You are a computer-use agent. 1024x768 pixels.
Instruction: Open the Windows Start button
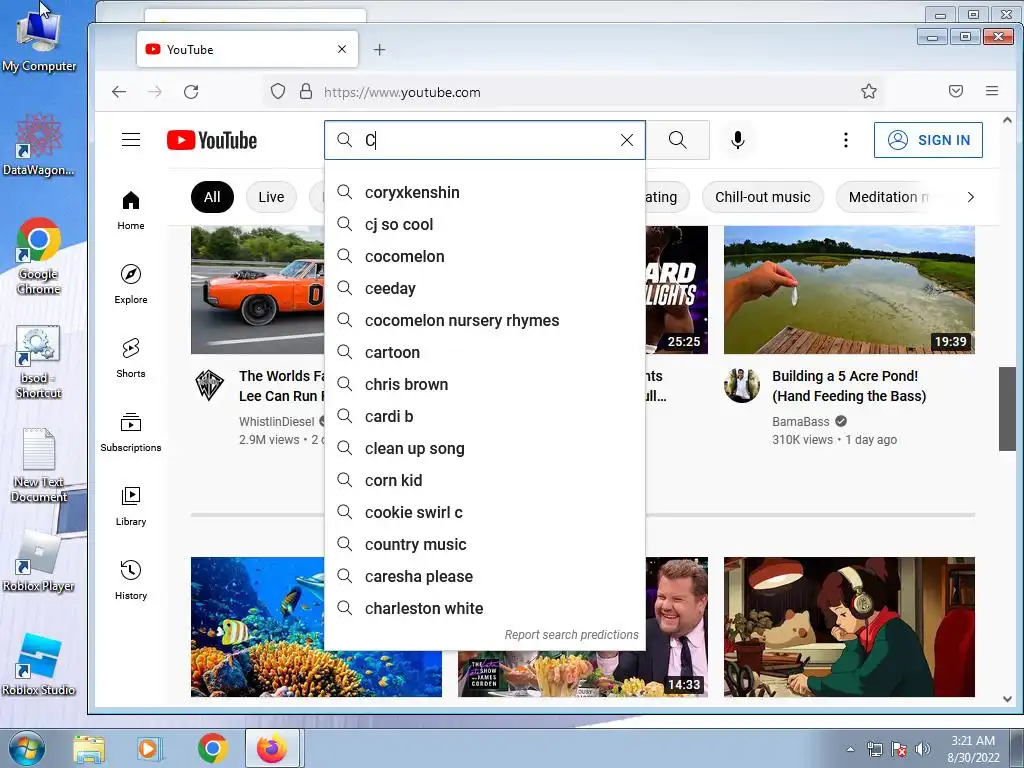[27, 748]
